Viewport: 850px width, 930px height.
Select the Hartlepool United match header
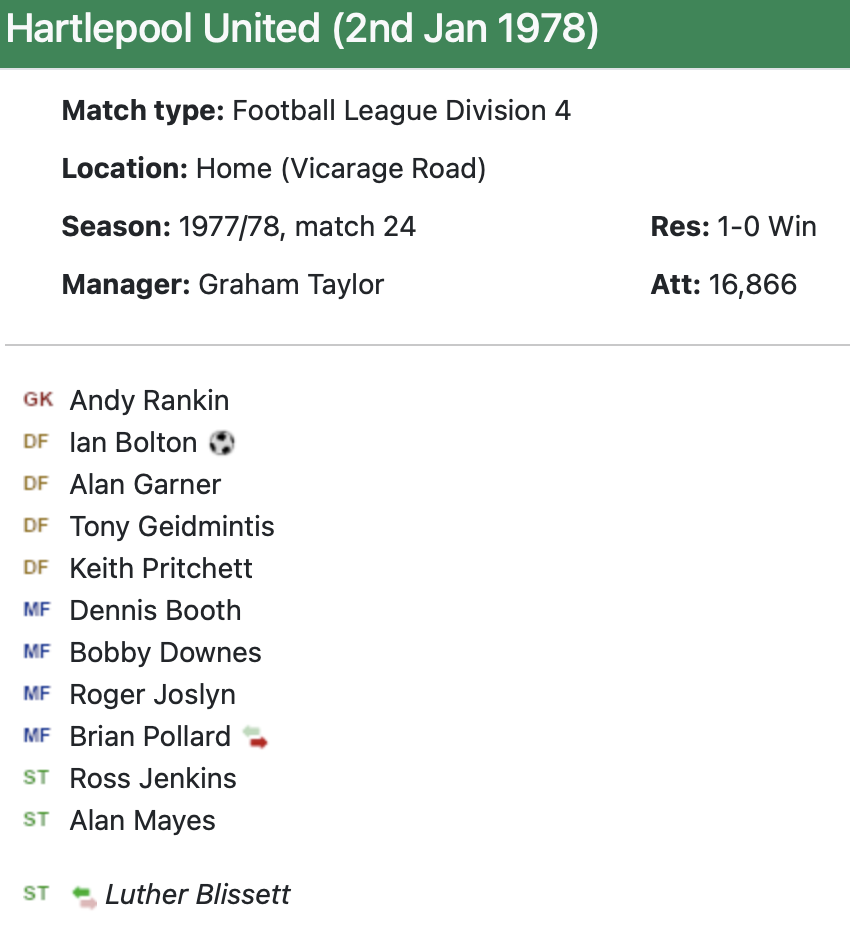click(302, 31)
